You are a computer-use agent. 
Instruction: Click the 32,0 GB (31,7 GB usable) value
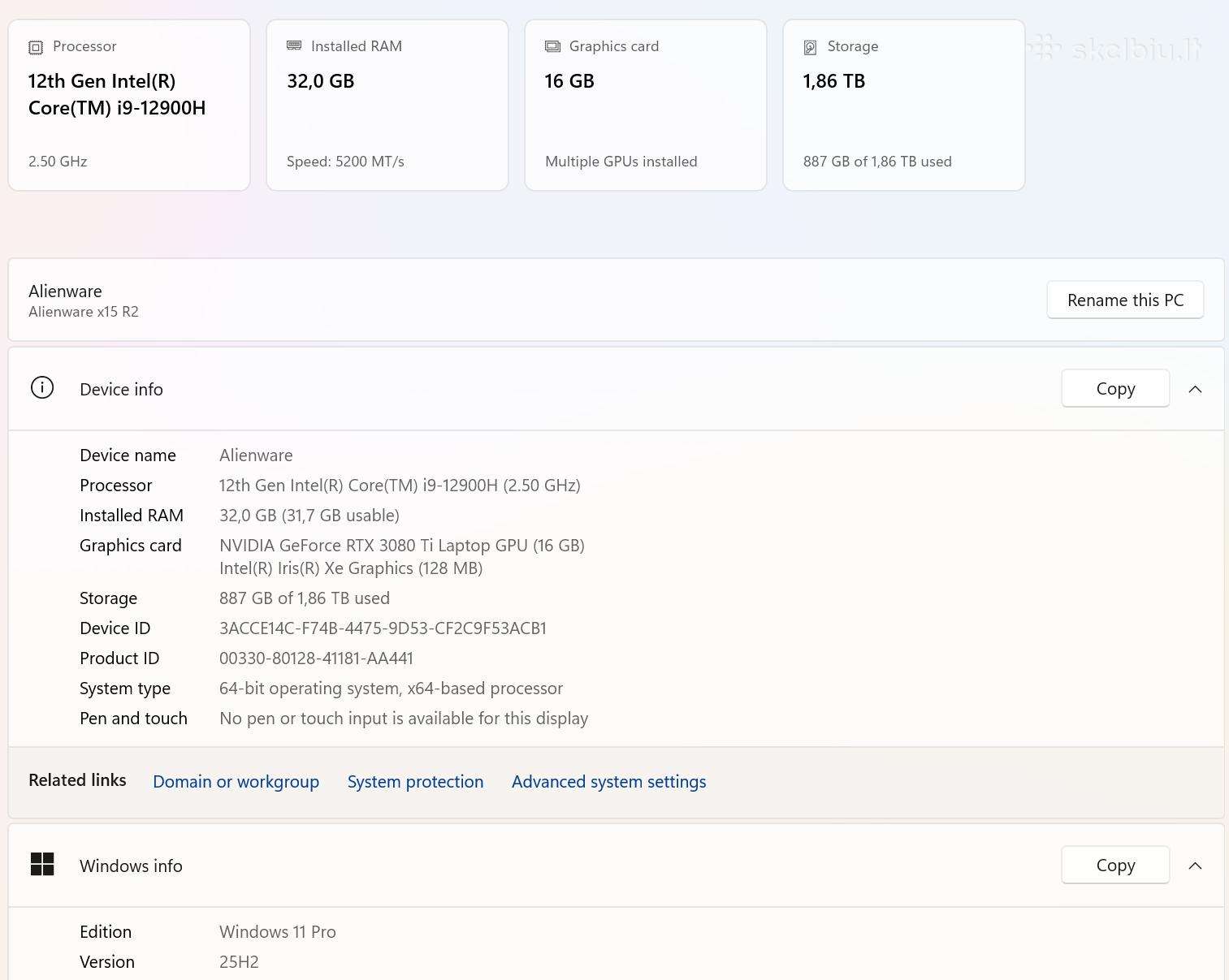309,516
